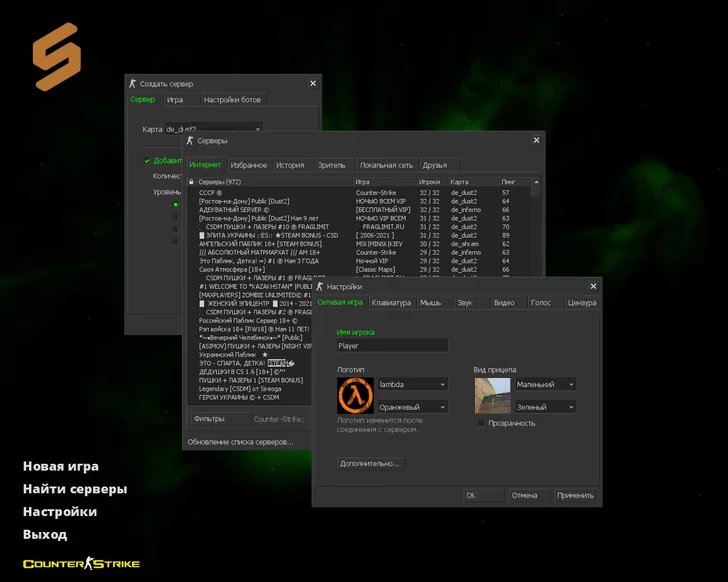Image resolution: width=728 pixels, height=582 pixels.
Task: Open the lambda logo dropdown
Action: (x=412, y=384)
